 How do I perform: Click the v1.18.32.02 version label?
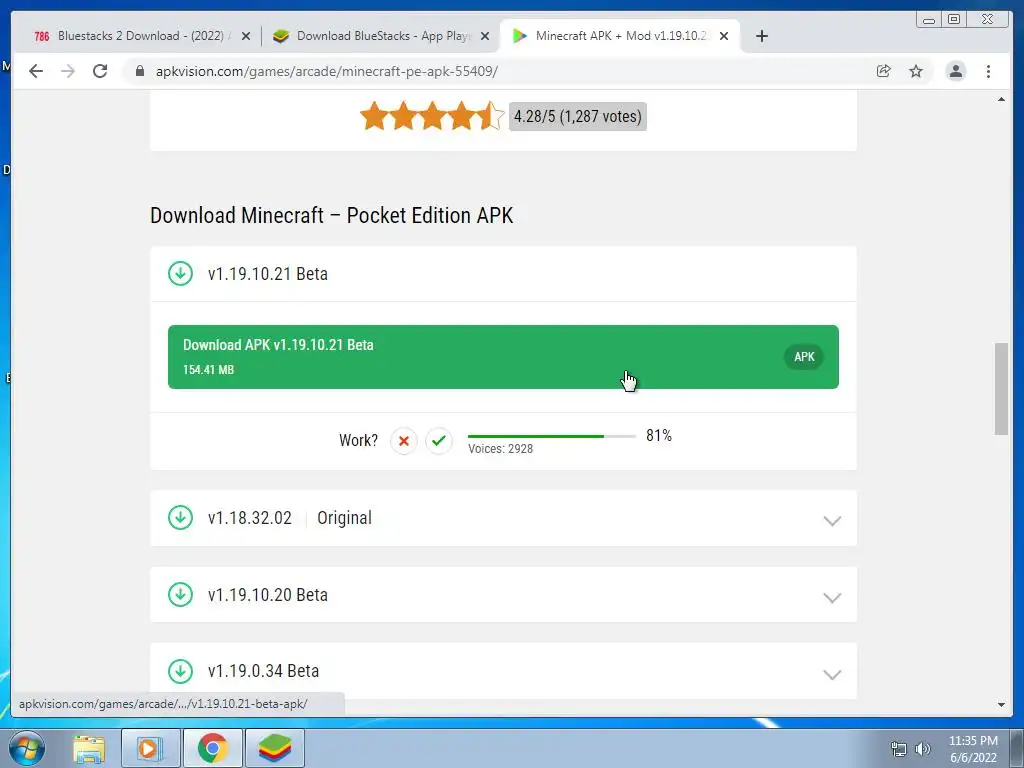249,518
